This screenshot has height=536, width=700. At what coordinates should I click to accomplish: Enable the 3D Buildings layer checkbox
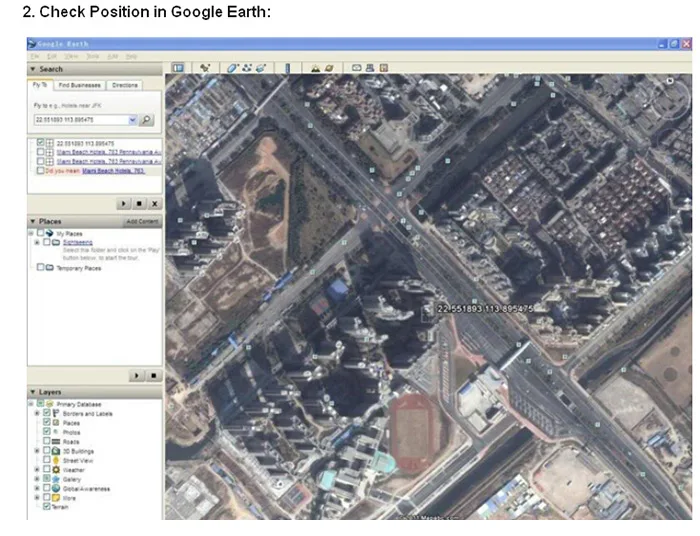[46, 451]
